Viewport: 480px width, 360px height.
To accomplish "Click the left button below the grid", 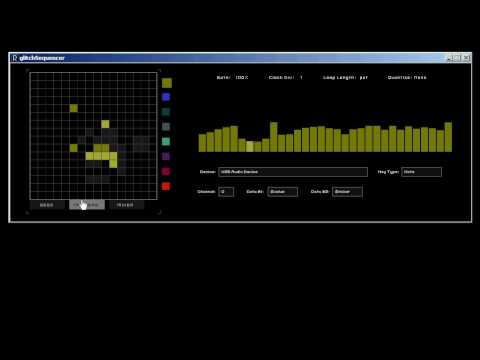I will [47, 205].
